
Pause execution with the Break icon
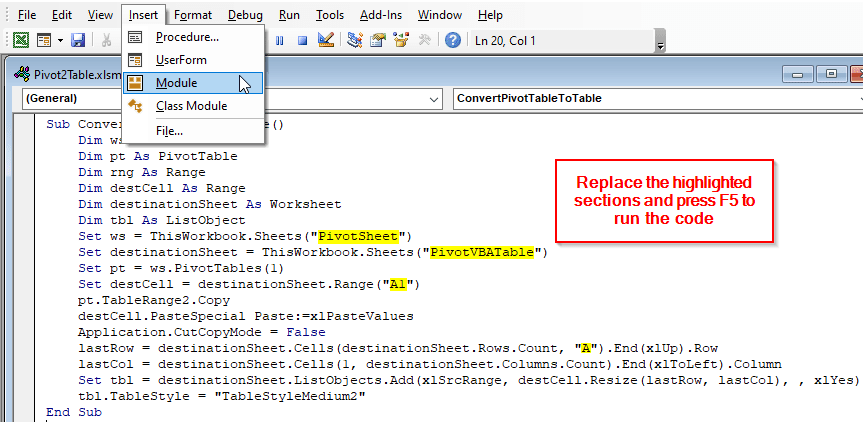(280, 40)
